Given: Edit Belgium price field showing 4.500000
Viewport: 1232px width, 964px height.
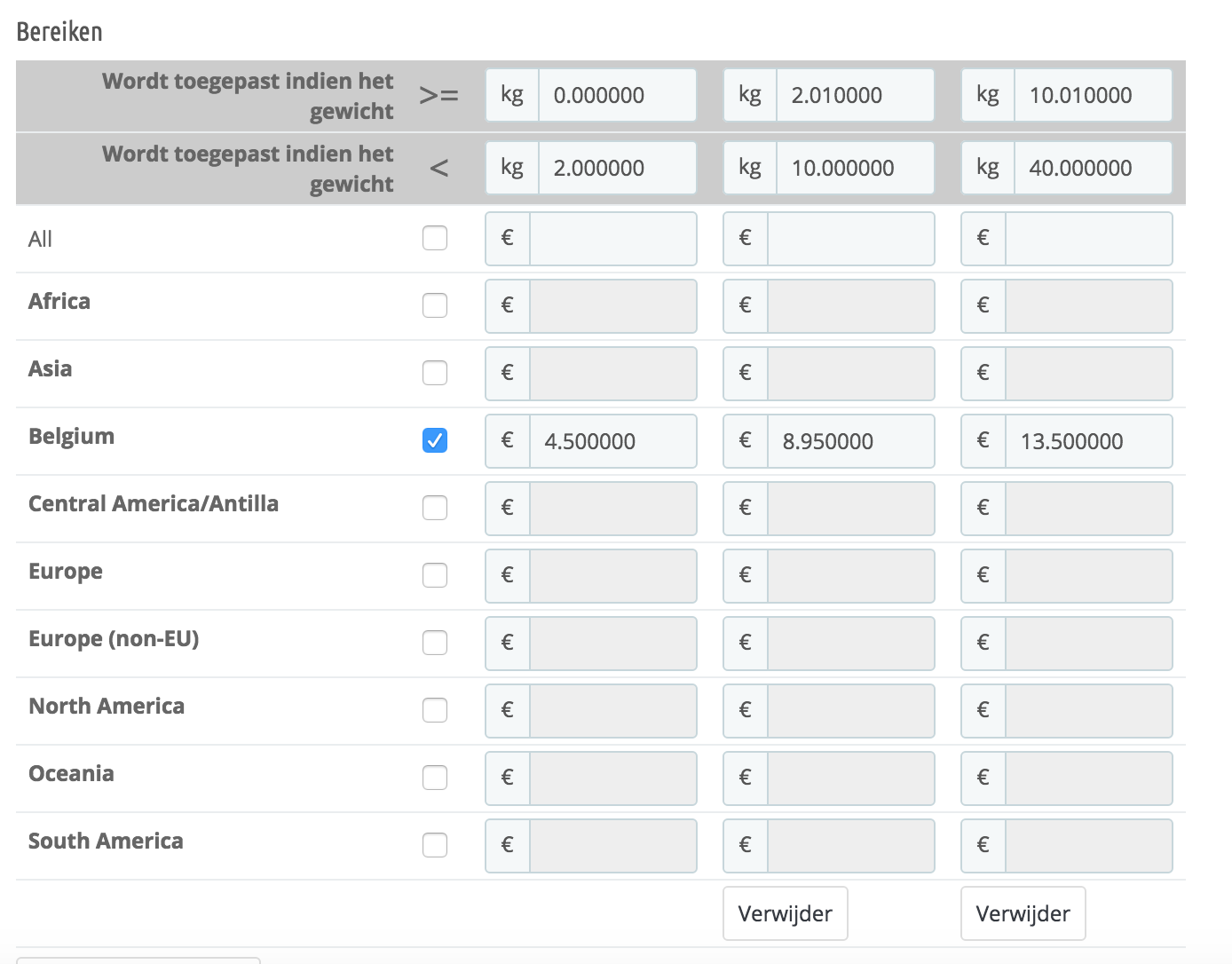Looking at the screenshot, I should 612,441.
